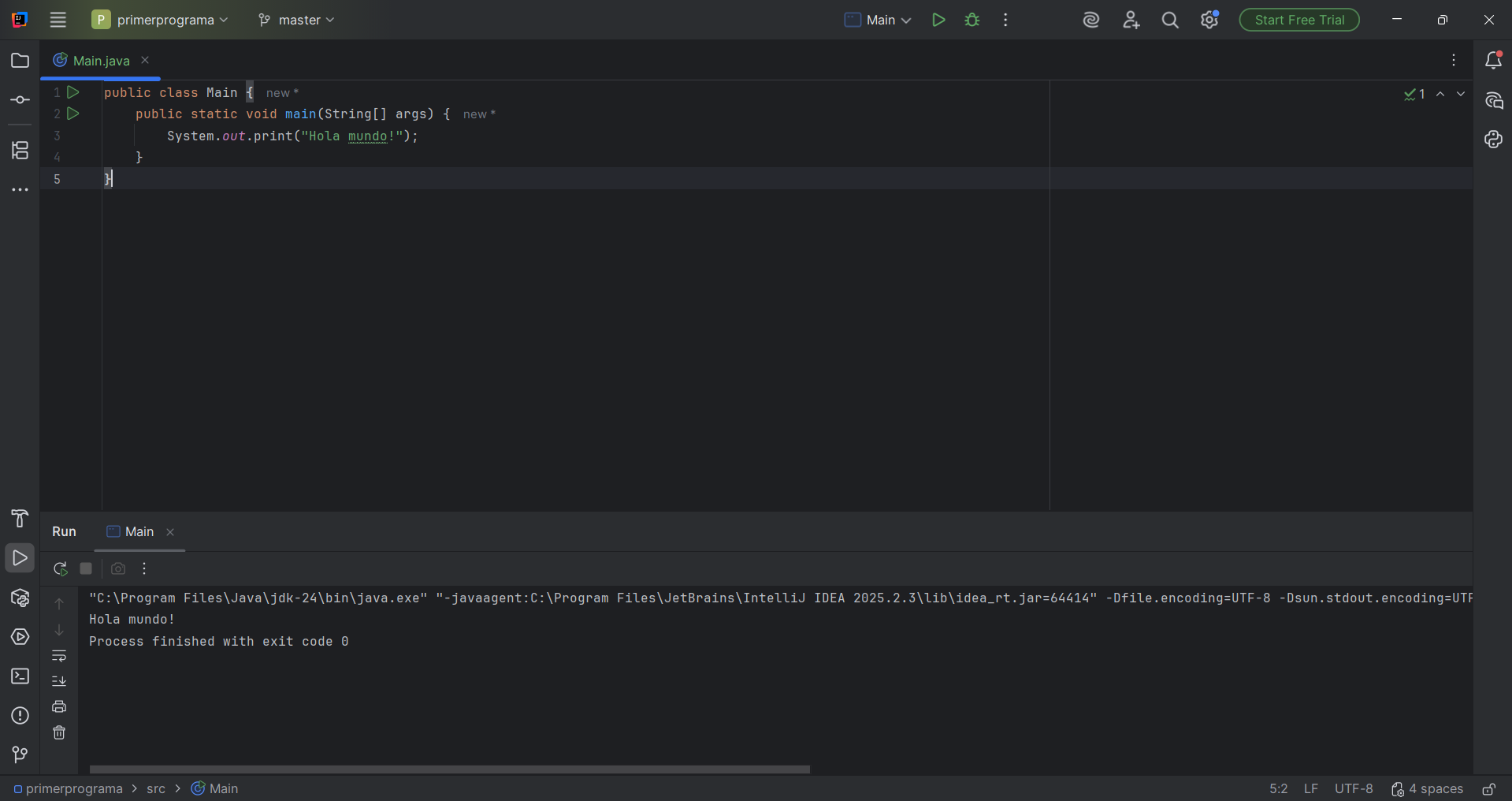Run Main with the green play button

[938, 20]
